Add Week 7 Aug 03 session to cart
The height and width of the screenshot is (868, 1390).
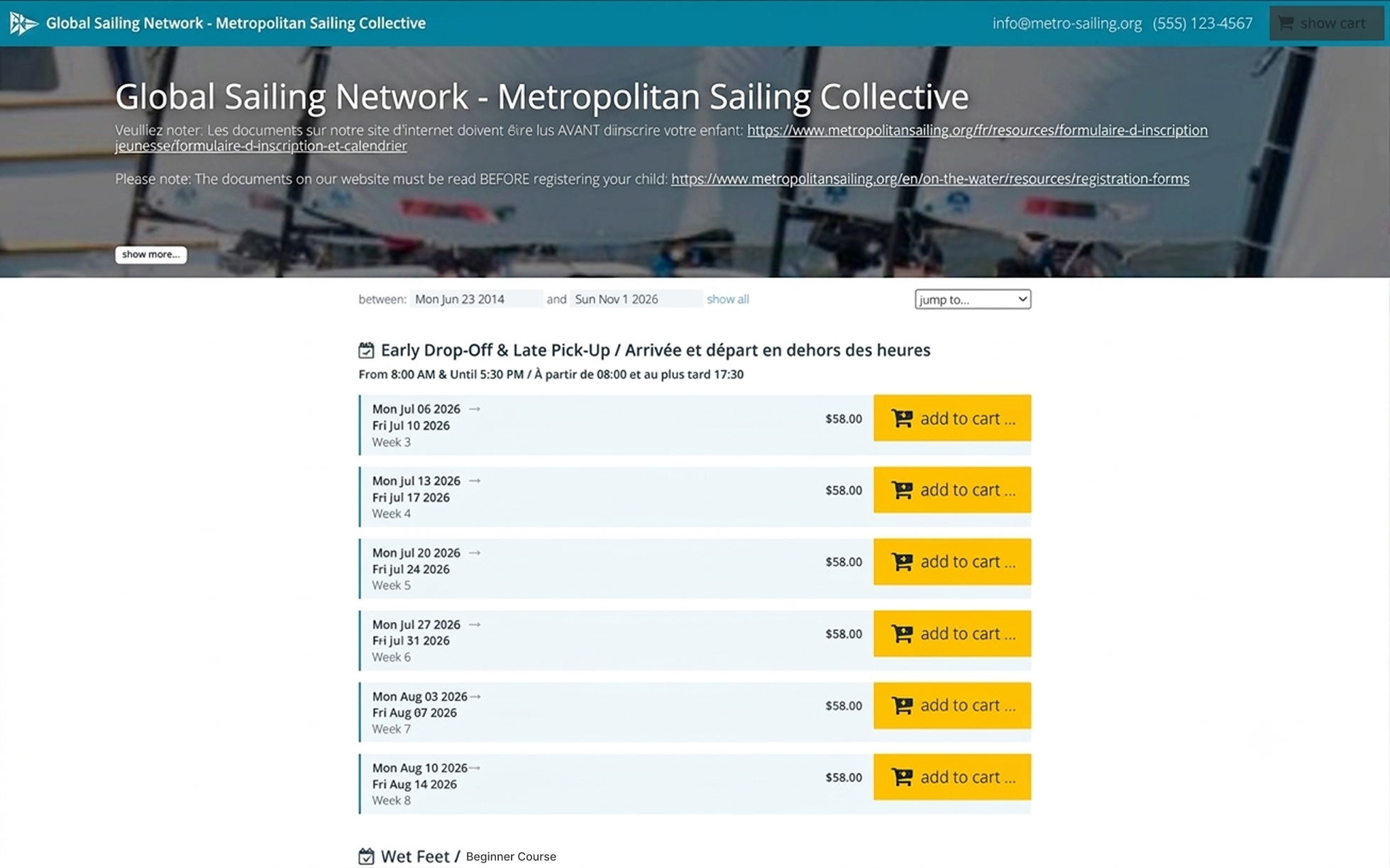tap(952, 706)
